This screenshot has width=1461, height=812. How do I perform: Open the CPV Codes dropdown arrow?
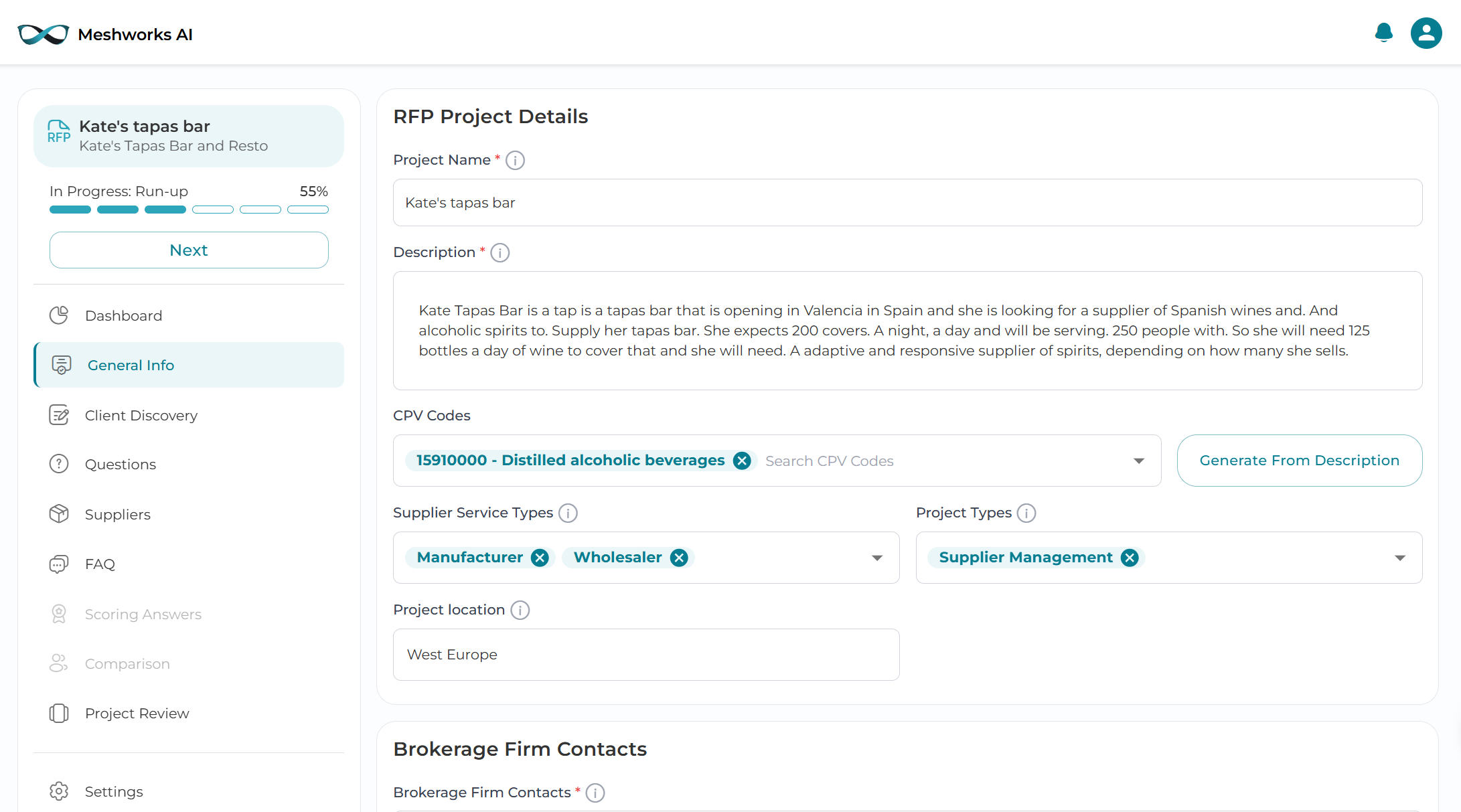click(1138, 461)
